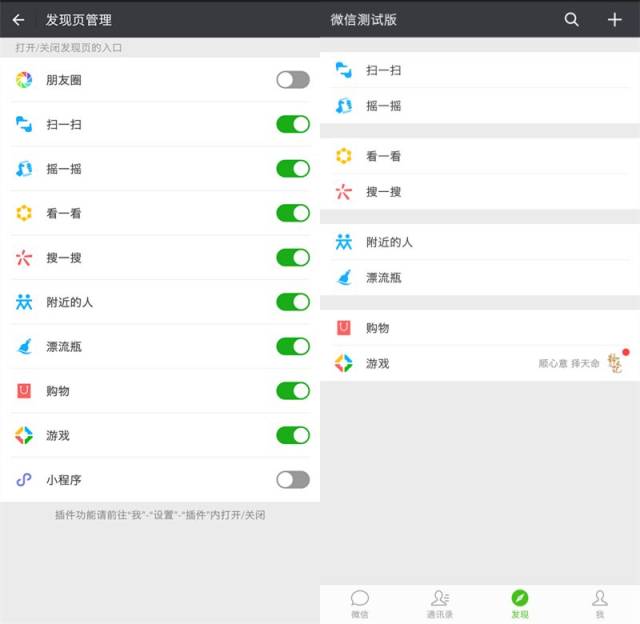The height and width of the screenshot is (624, 640).
Task: Open 摇一摇 shake icon in Discover list
Action: (343, 106)
